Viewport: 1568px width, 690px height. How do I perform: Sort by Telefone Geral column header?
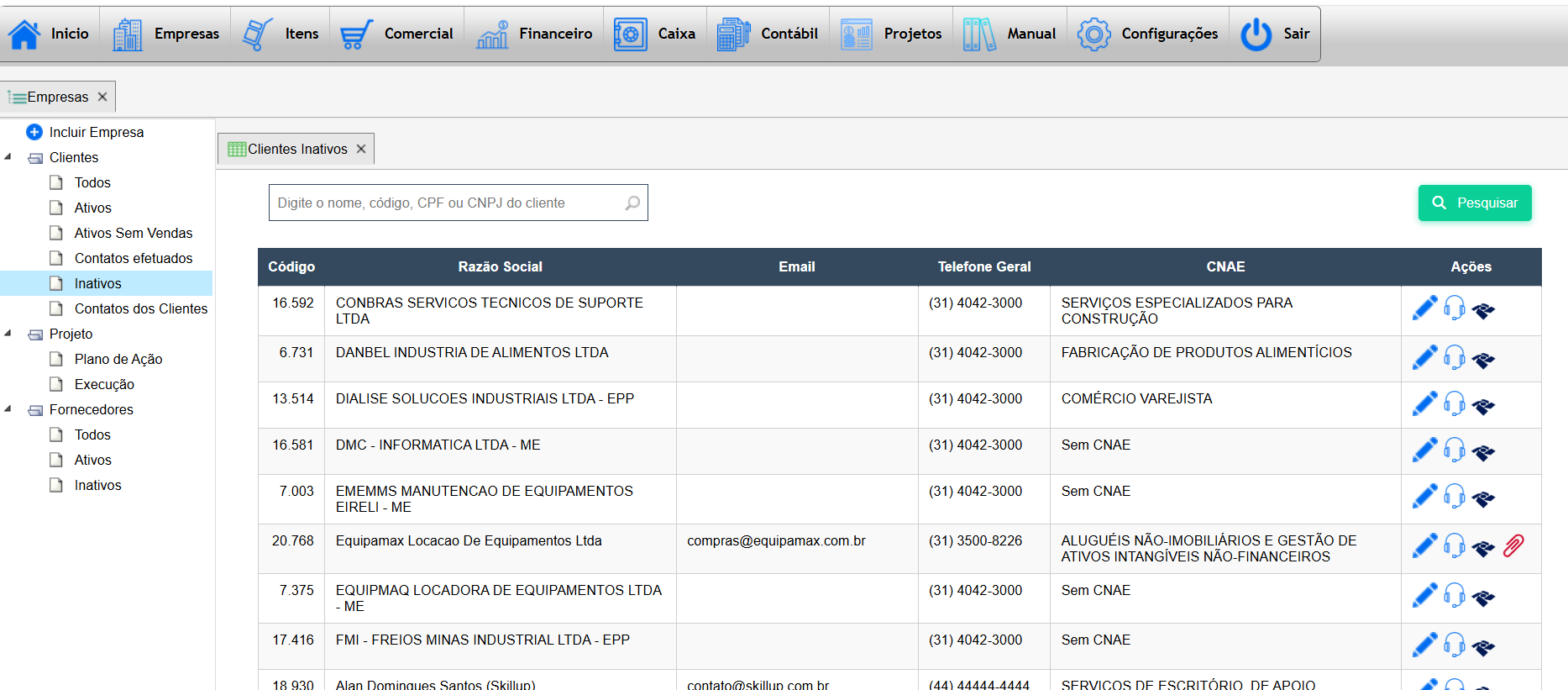coord(984,266)
